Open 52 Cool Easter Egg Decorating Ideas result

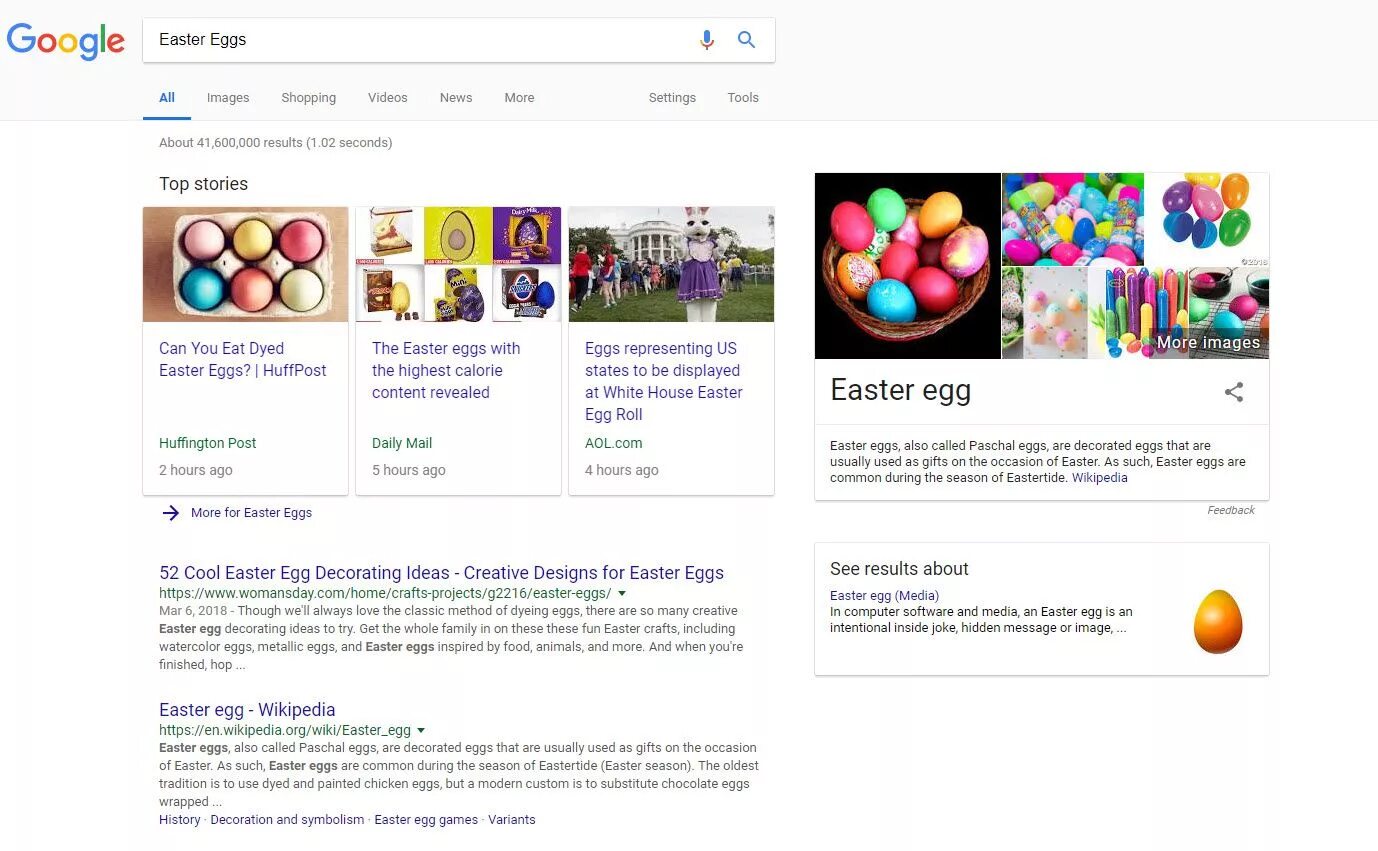click(441, 573)
